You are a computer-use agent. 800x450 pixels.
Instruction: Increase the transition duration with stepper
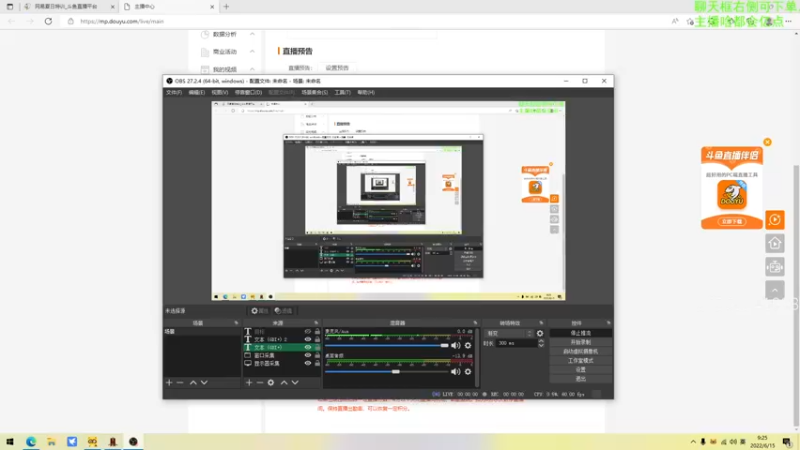pyautogui.click(x=541, y=341)
